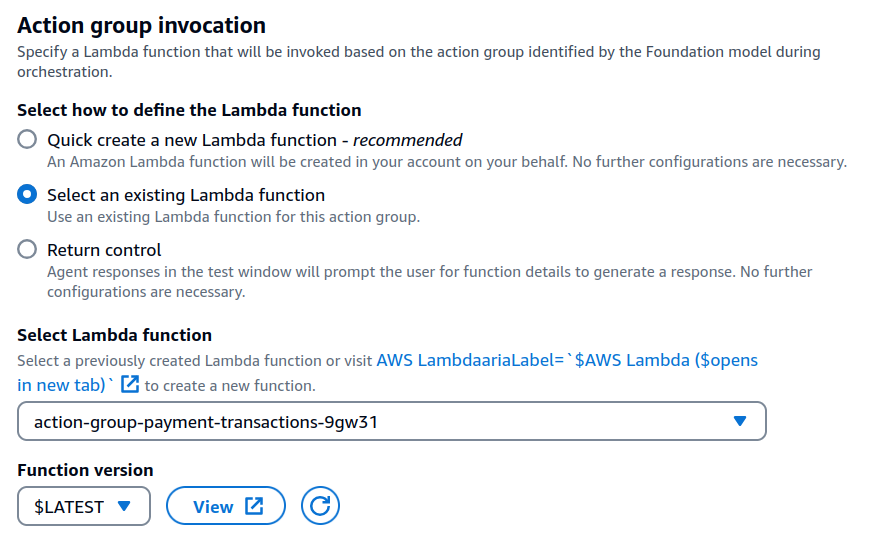Click the 'Return control' label text

[x=104, y=250]
